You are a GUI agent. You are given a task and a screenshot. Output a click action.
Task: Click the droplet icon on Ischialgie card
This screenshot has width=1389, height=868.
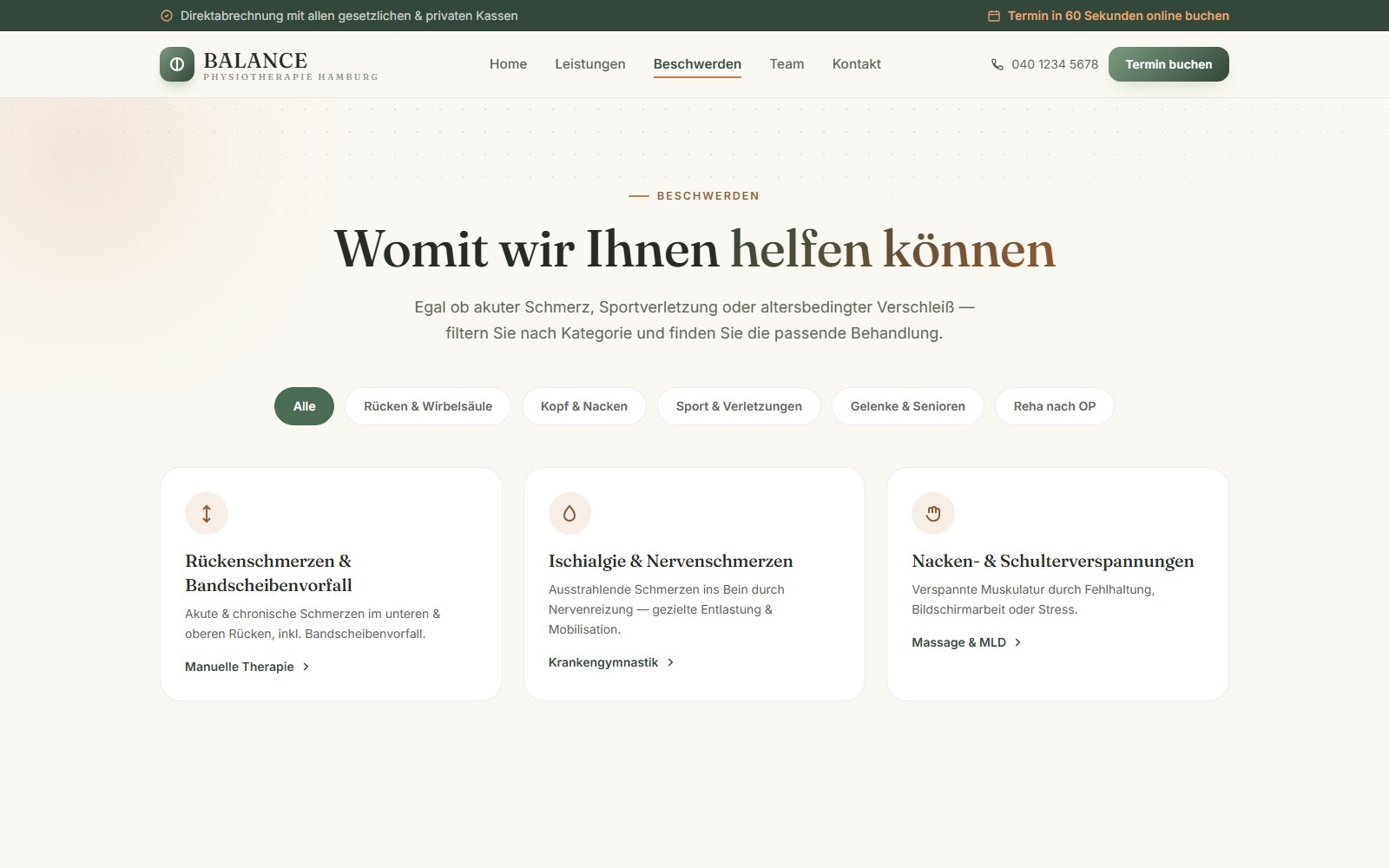569,513
